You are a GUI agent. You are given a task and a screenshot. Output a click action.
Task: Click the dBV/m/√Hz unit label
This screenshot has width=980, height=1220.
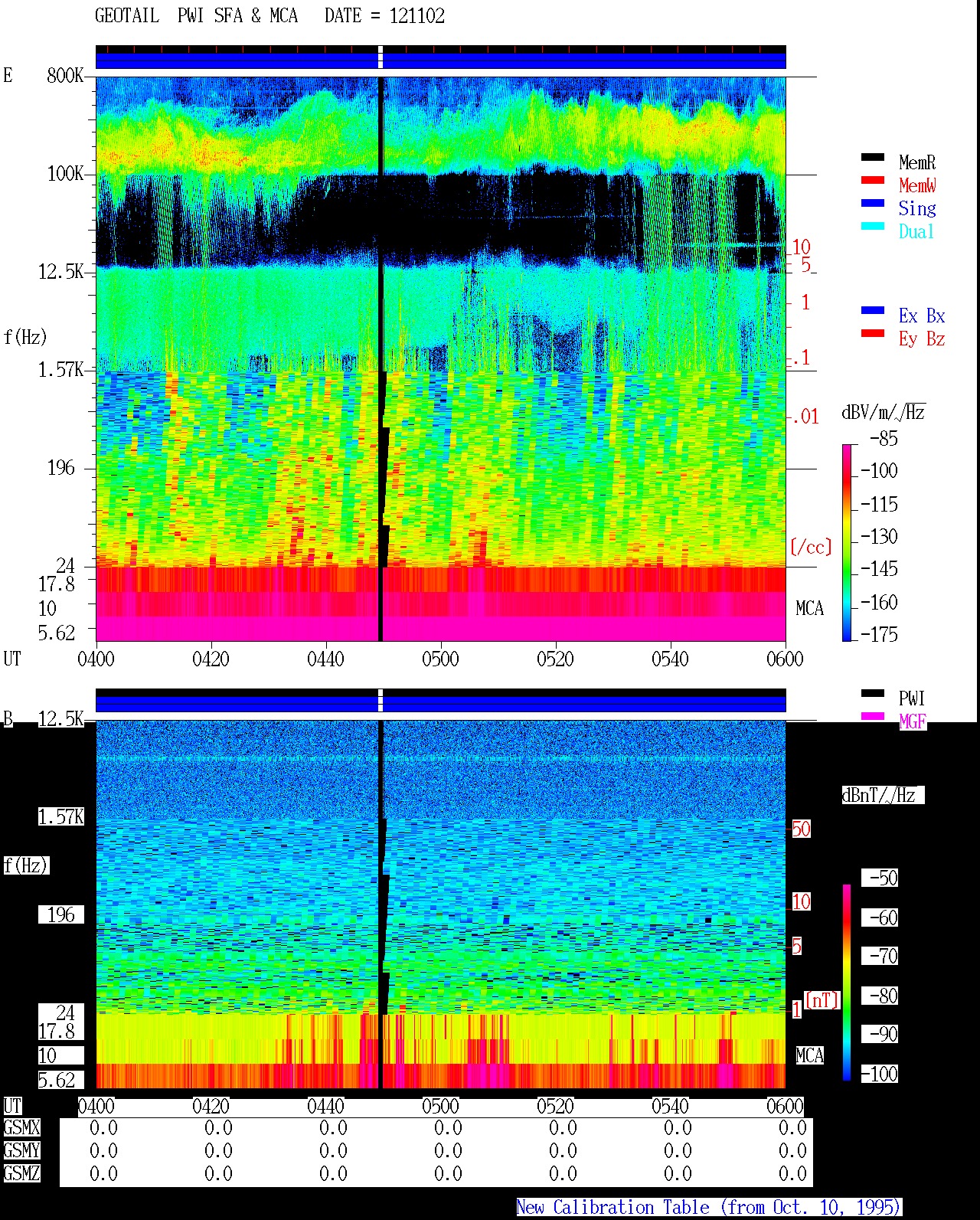[884, 412]
